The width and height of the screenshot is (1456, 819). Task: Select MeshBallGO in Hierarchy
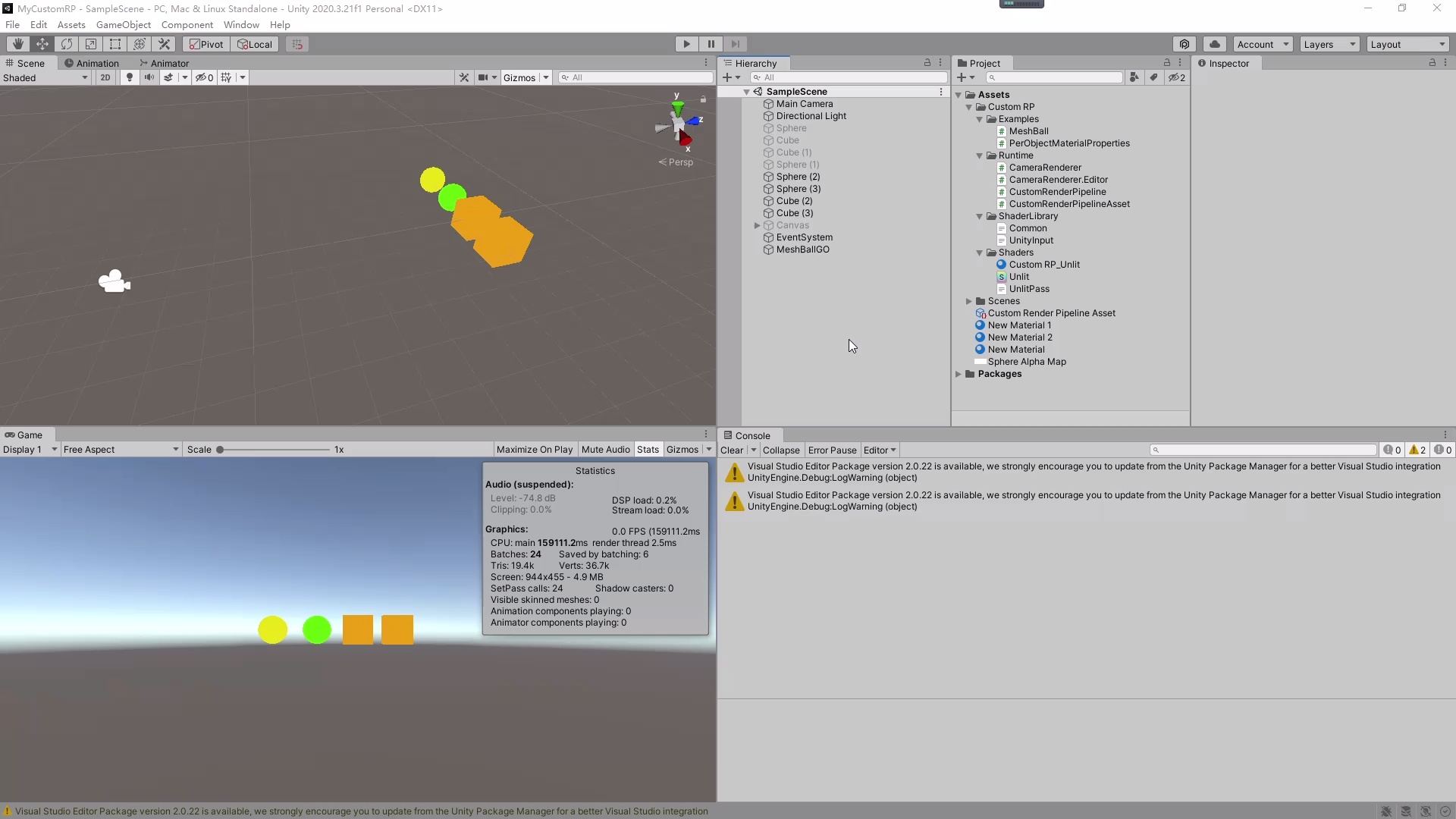(x=802, y=249)
